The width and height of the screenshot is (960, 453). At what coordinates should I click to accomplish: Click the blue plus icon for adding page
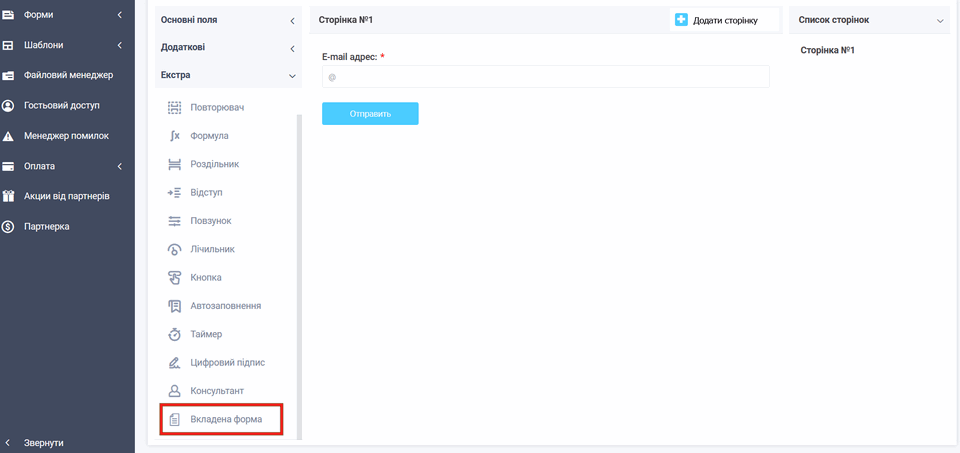tap(681, 20)
